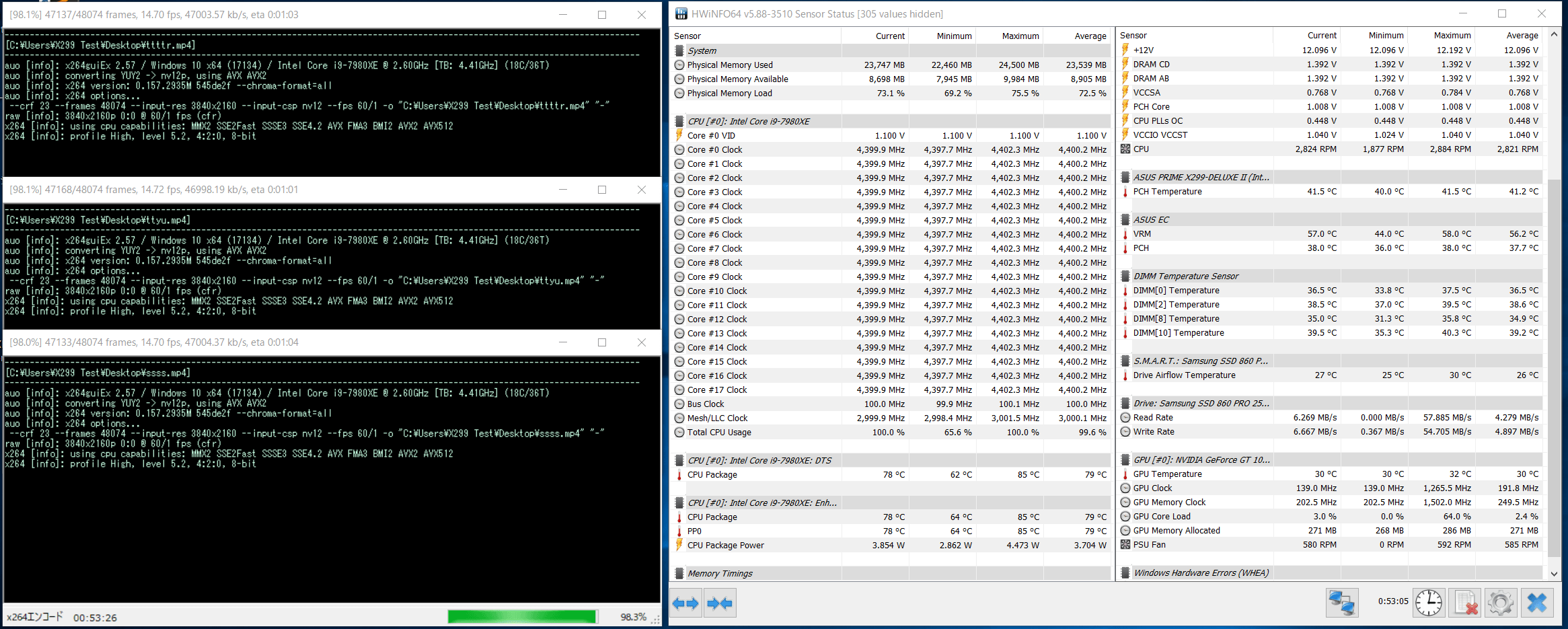1568x629 pixels.
Task: Select the GPU Memory Allocated row
Action: pos(1331,530)
